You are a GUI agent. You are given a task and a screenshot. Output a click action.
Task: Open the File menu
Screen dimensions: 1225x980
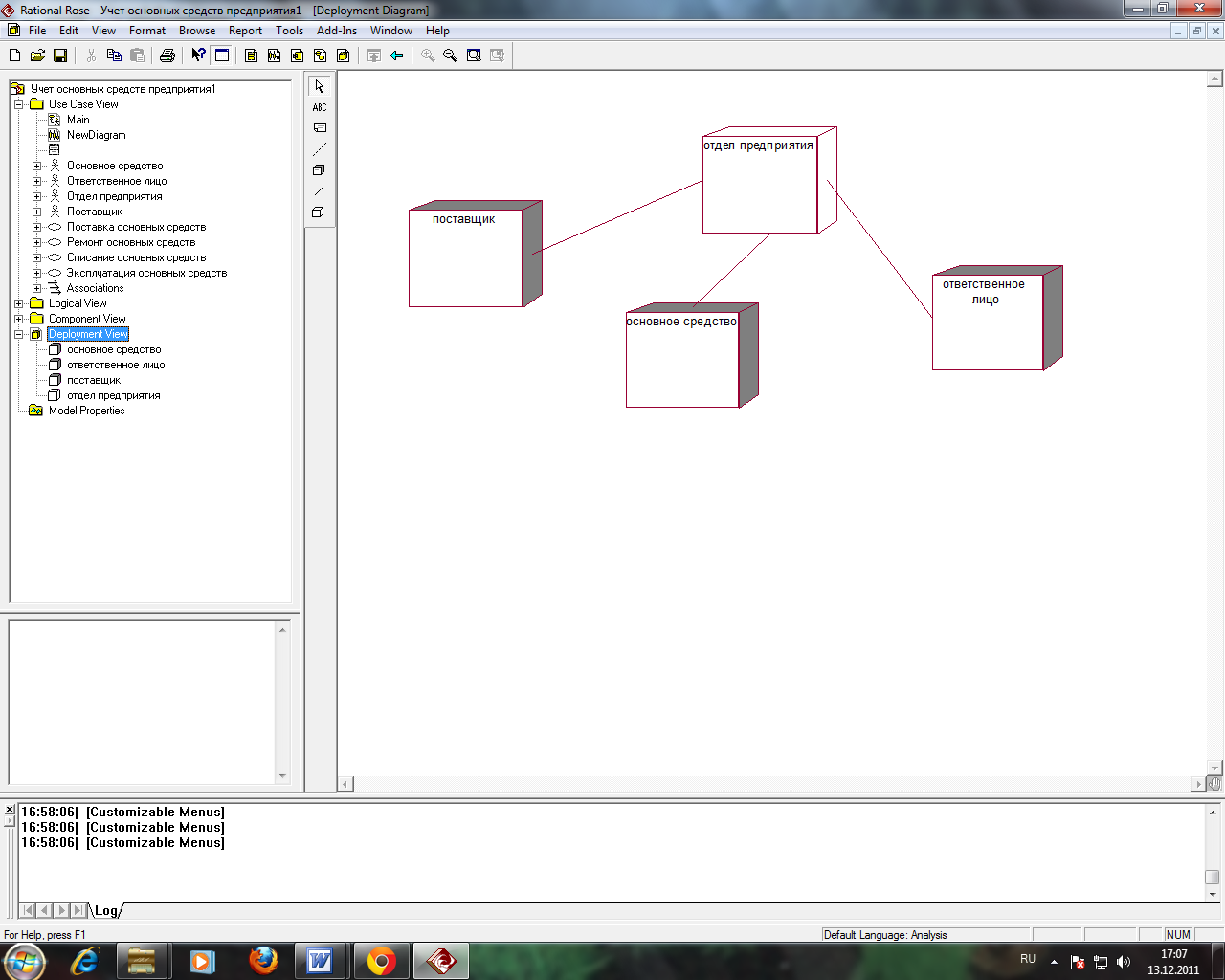37,31
